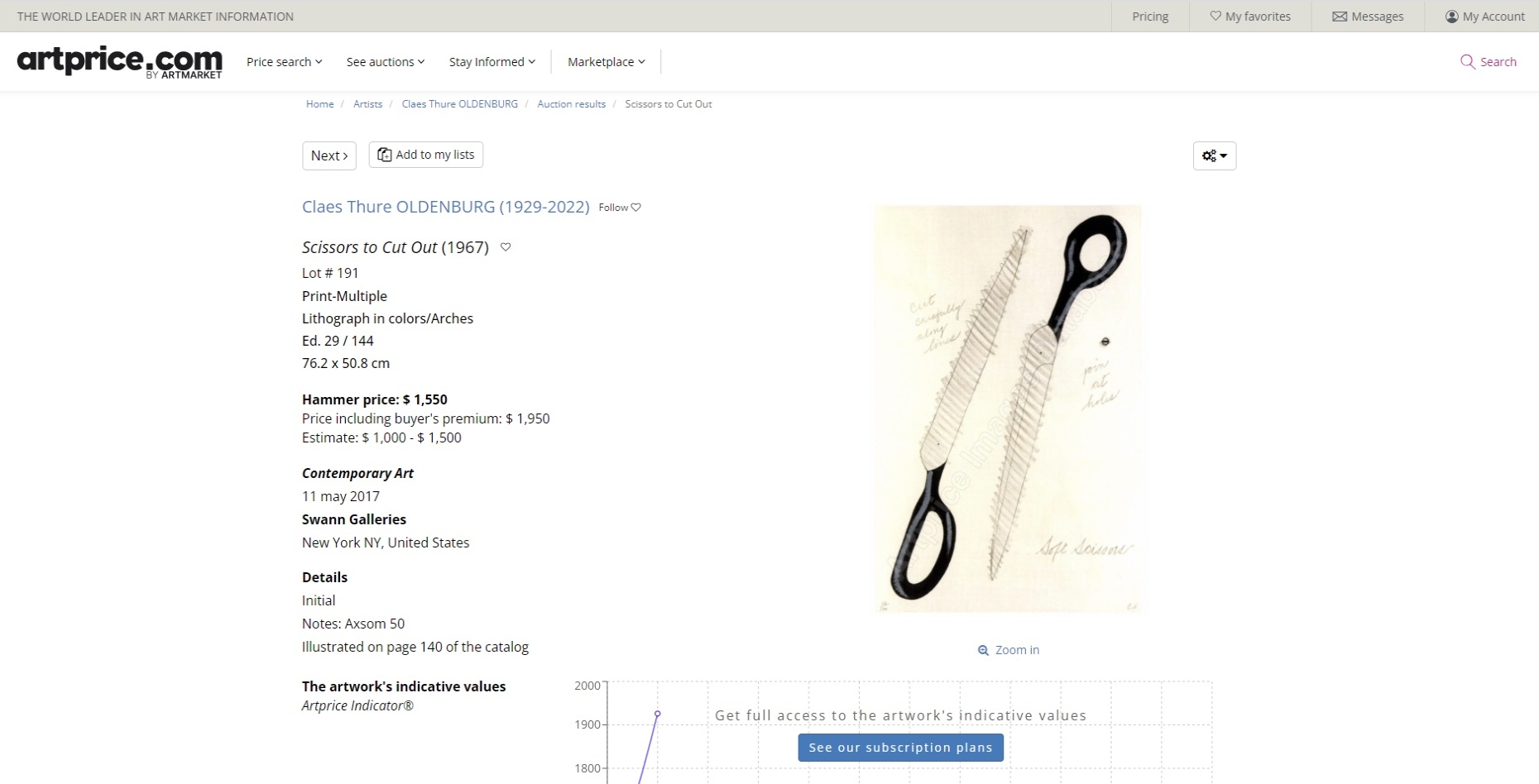Screen dimensions: 1539x784
Task: Click the Soft Scissors artwork image
Action: click(x=1008, y=409)
